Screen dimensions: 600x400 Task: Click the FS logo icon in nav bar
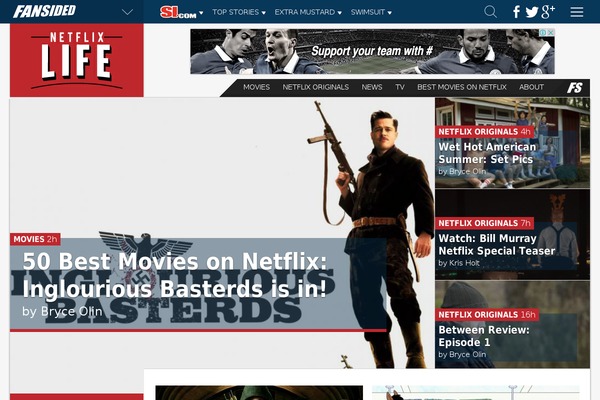coord(575,88)
